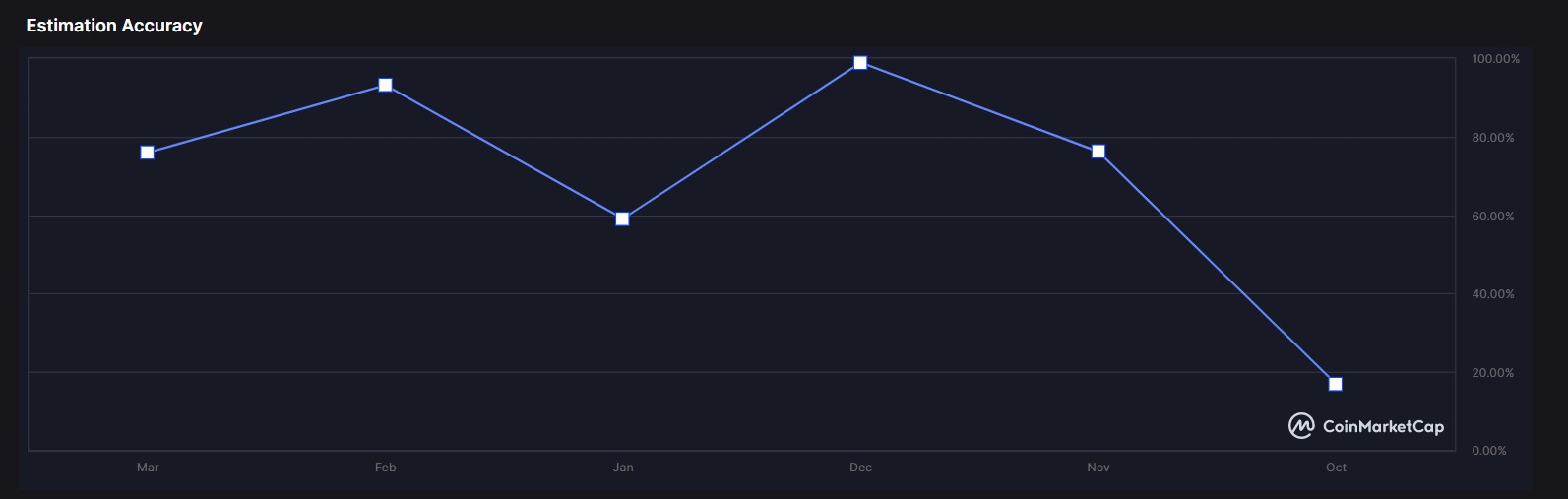The width and height of the screenshot is (1568, 499).
Task: Click the 'Jan' x-axis label
Action: [623, 468]
